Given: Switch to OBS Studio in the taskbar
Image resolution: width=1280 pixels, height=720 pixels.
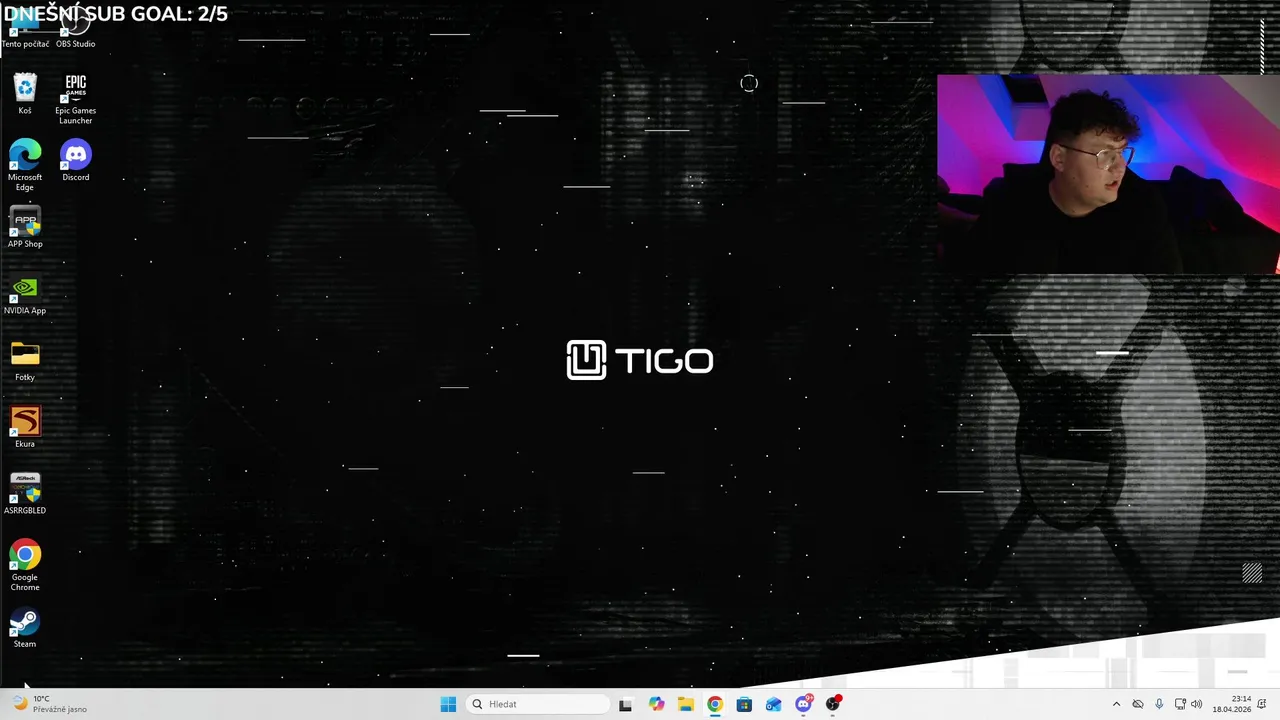Looking at the screenshot, I should tap(833, 704).
